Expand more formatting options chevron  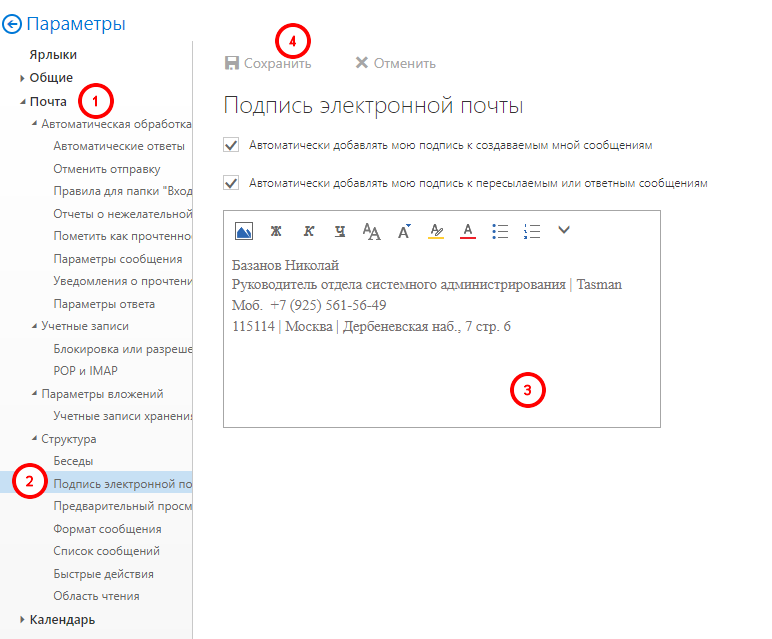tap(564, 230)
